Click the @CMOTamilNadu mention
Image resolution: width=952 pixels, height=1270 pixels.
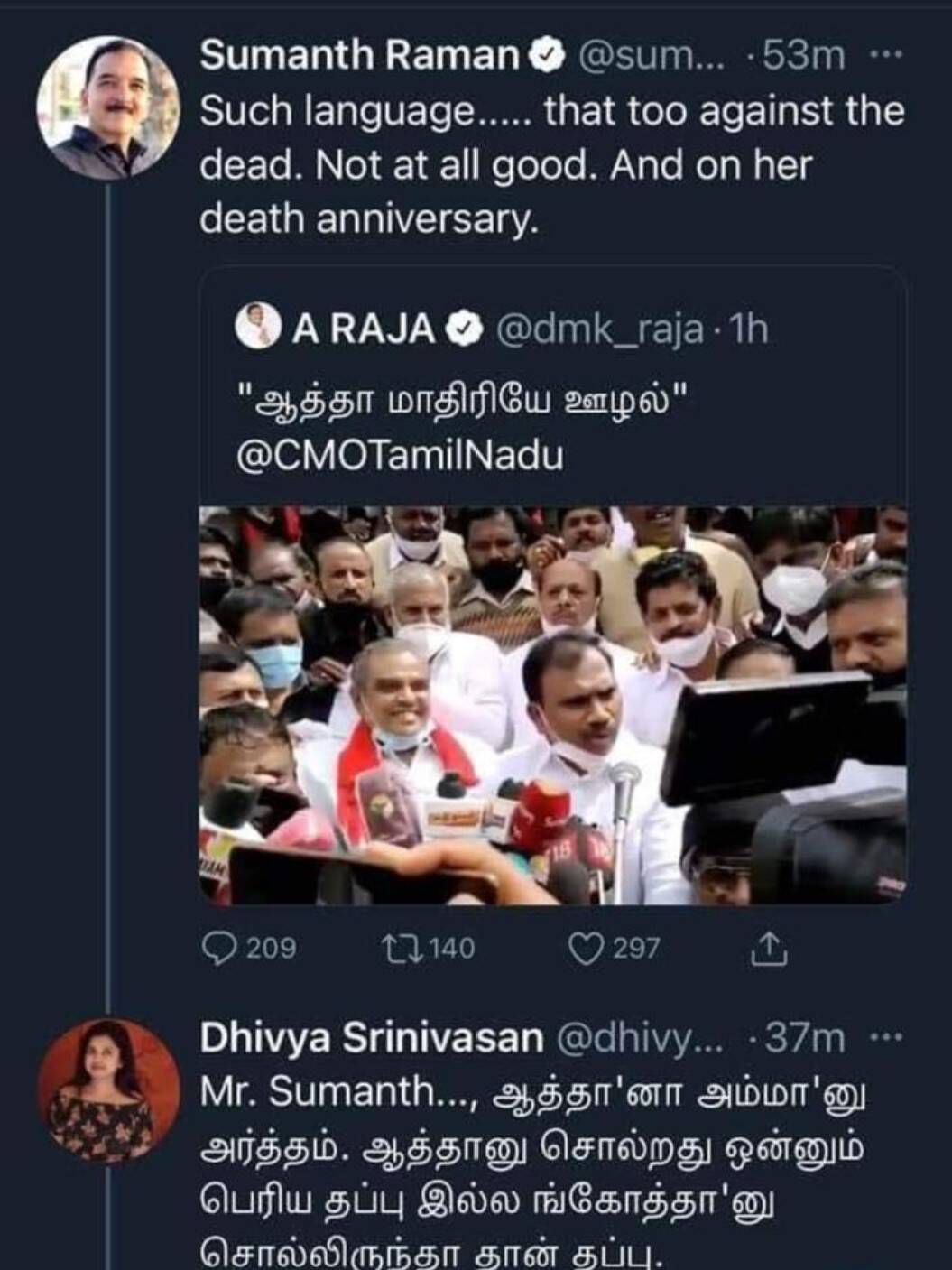pos(399,455)
